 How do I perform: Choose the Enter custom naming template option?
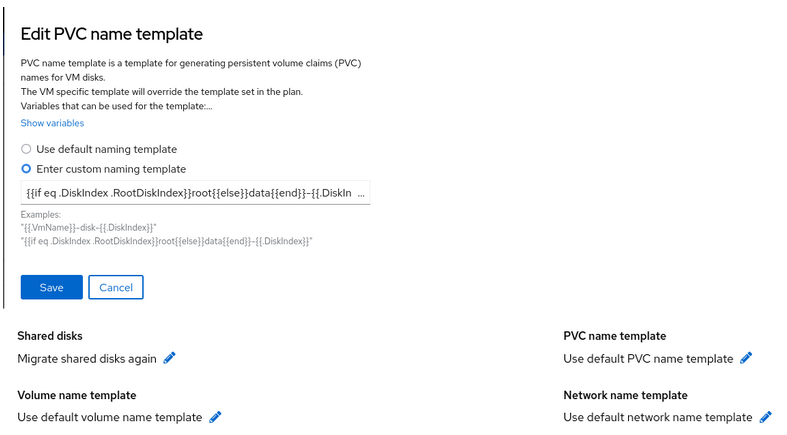pos(26,169)
